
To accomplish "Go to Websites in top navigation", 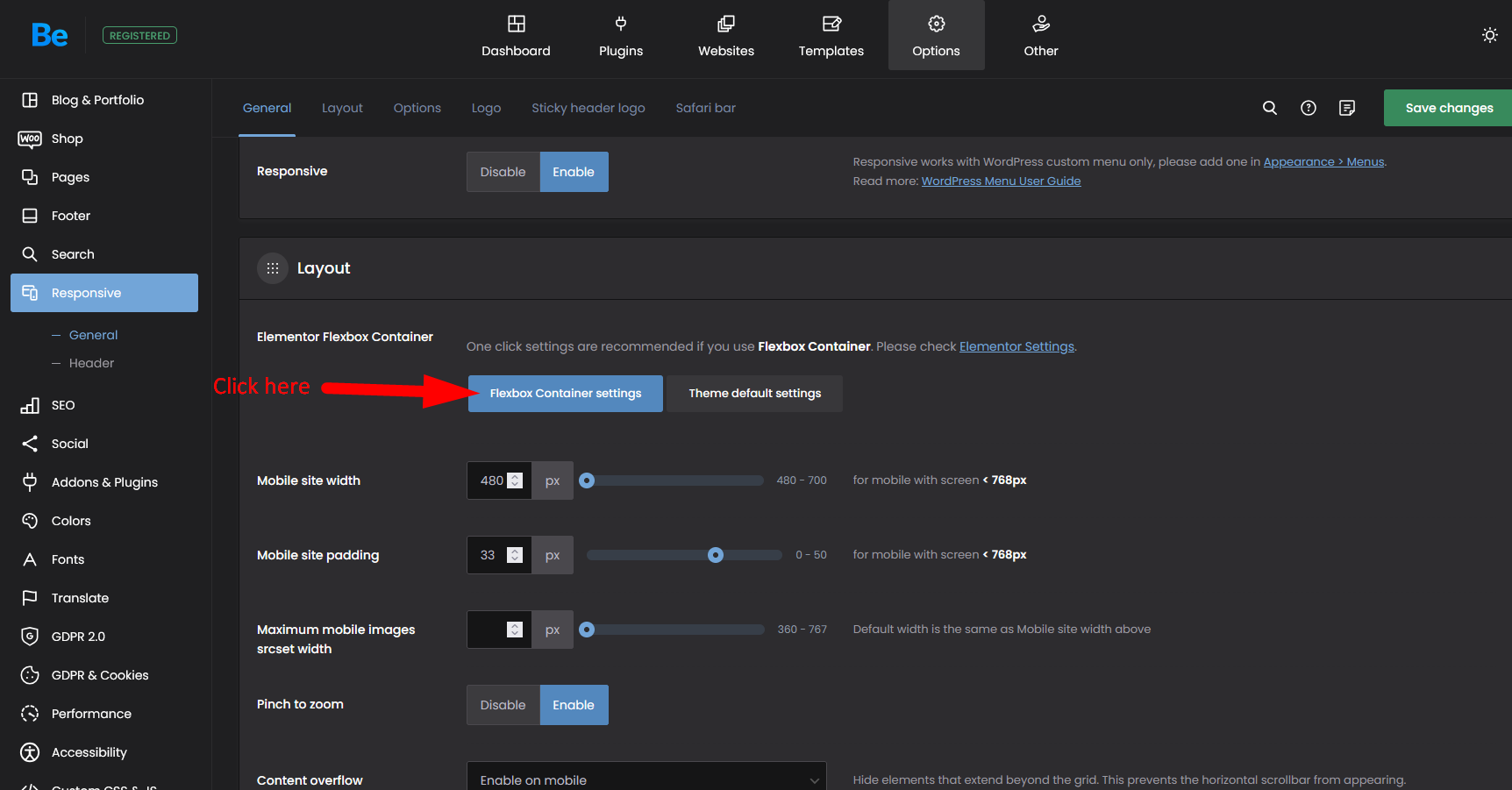I will (x=725, y=36).
